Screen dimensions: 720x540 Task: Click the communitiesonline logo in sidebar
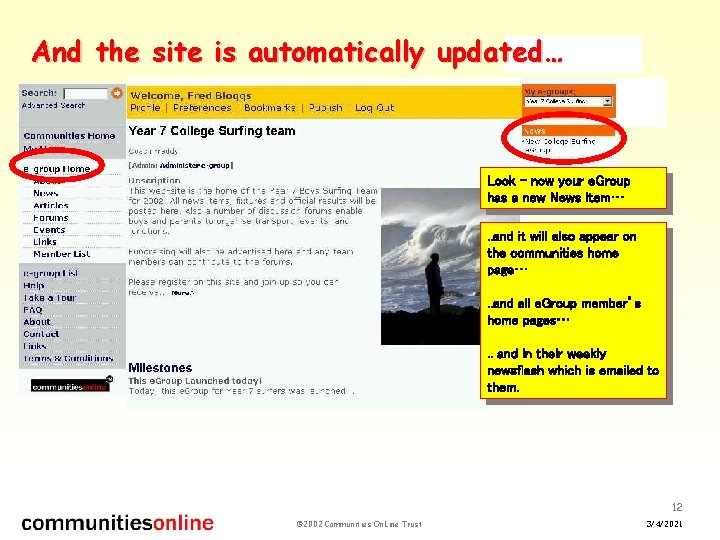[x=72, y=384]
